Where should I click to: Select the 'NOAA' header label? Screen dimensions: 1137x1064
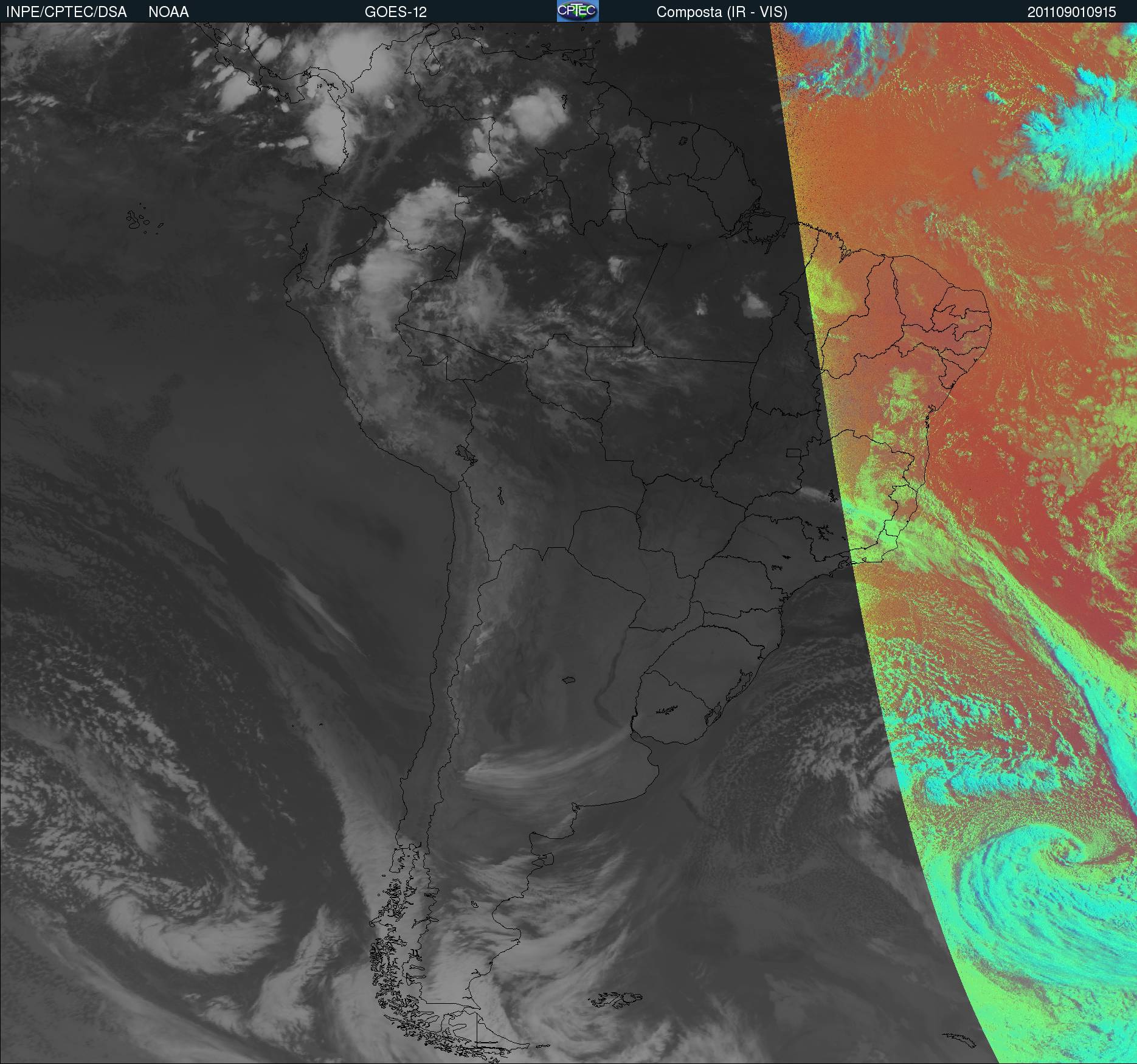point(168,12)
